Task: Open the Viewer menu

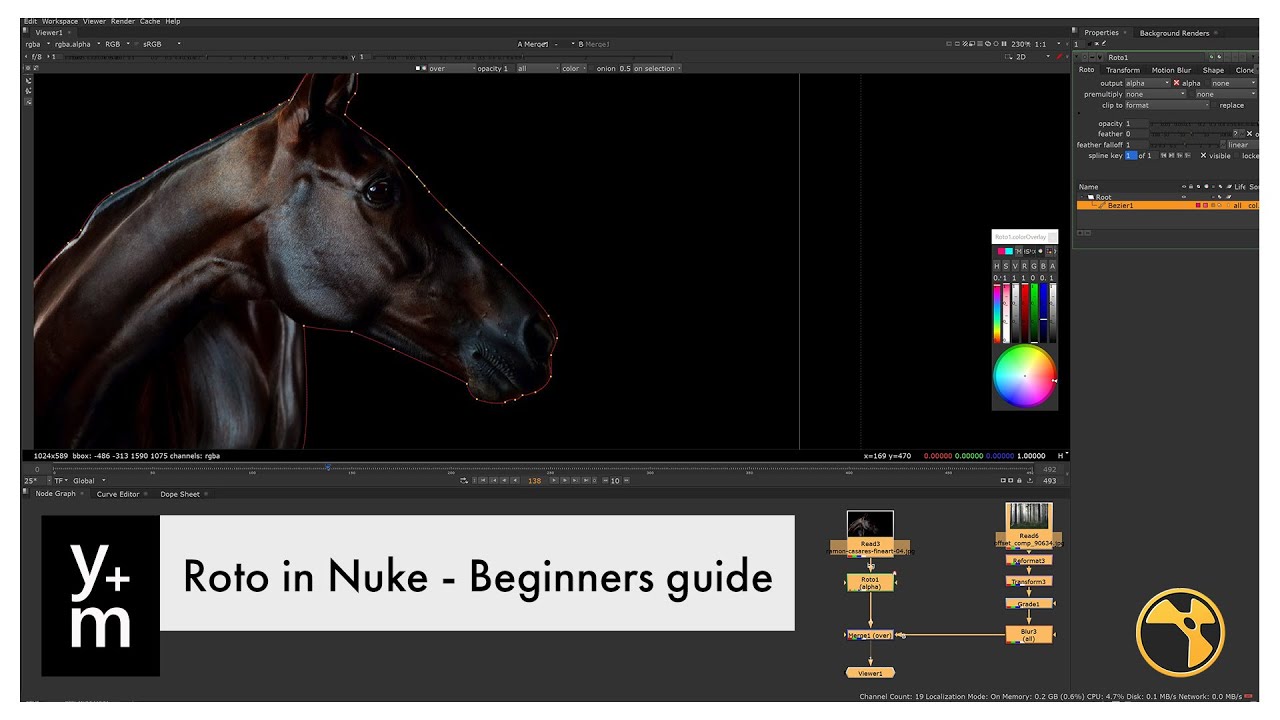Action: [x=94, y=21]
